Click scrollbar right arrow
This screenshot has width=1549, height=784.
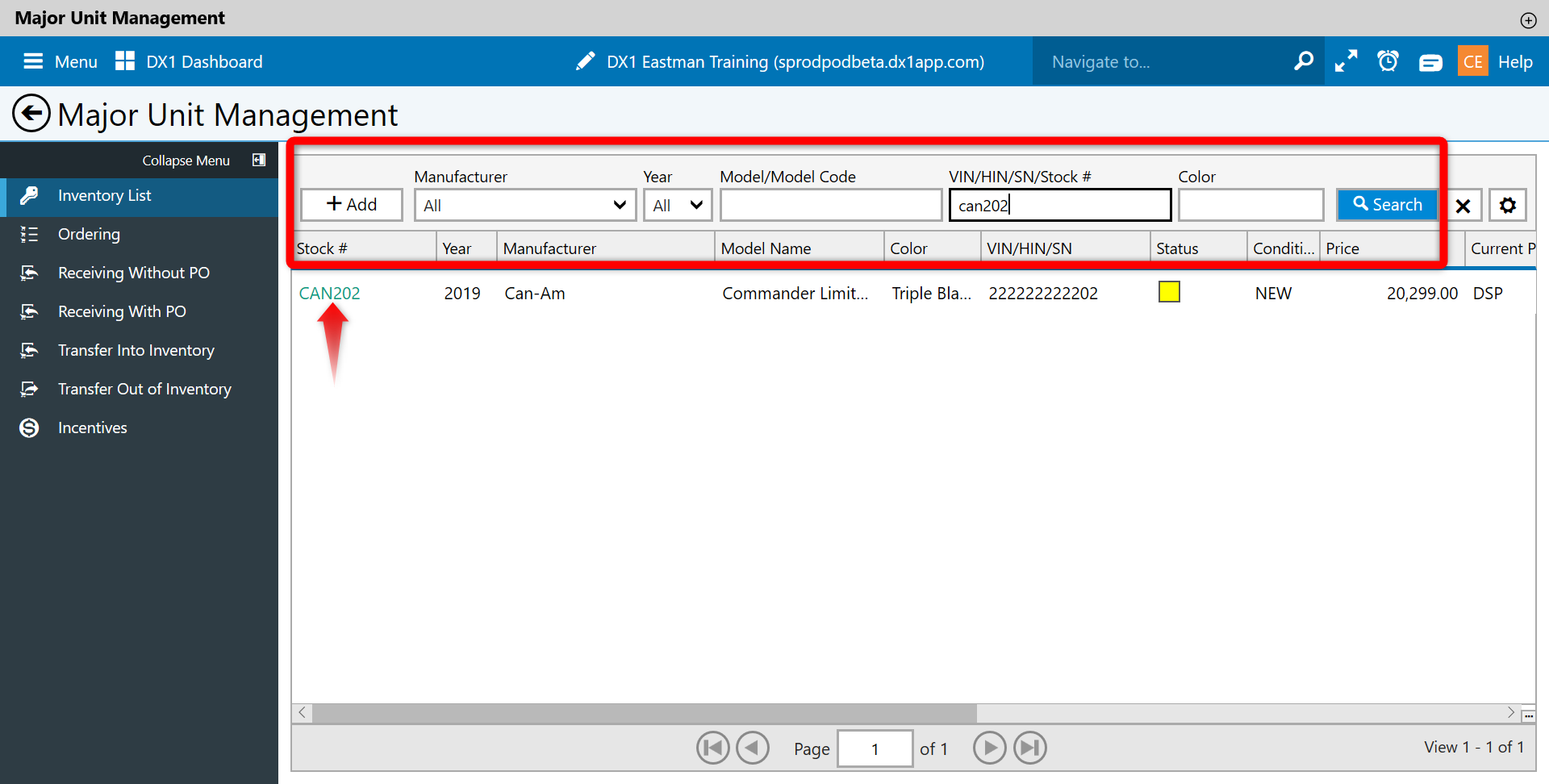1510,713
